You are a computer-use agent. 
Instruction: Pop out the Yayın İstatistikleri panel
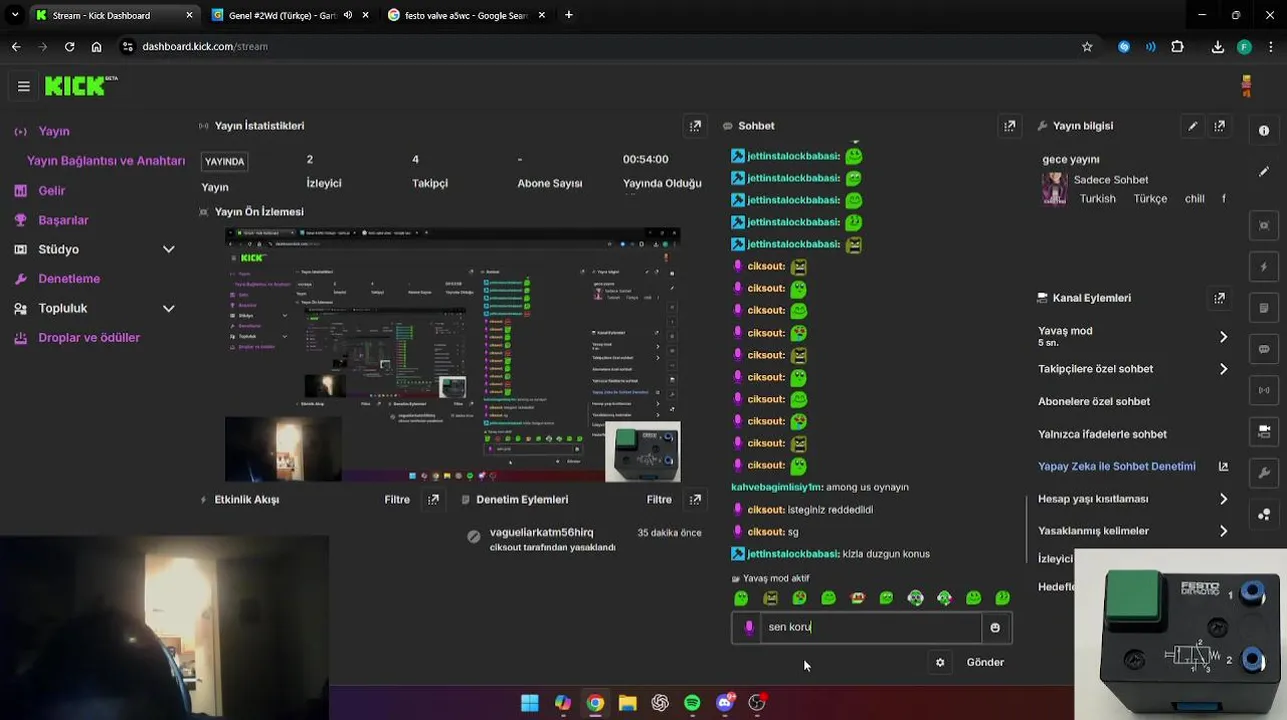(695, 126)
